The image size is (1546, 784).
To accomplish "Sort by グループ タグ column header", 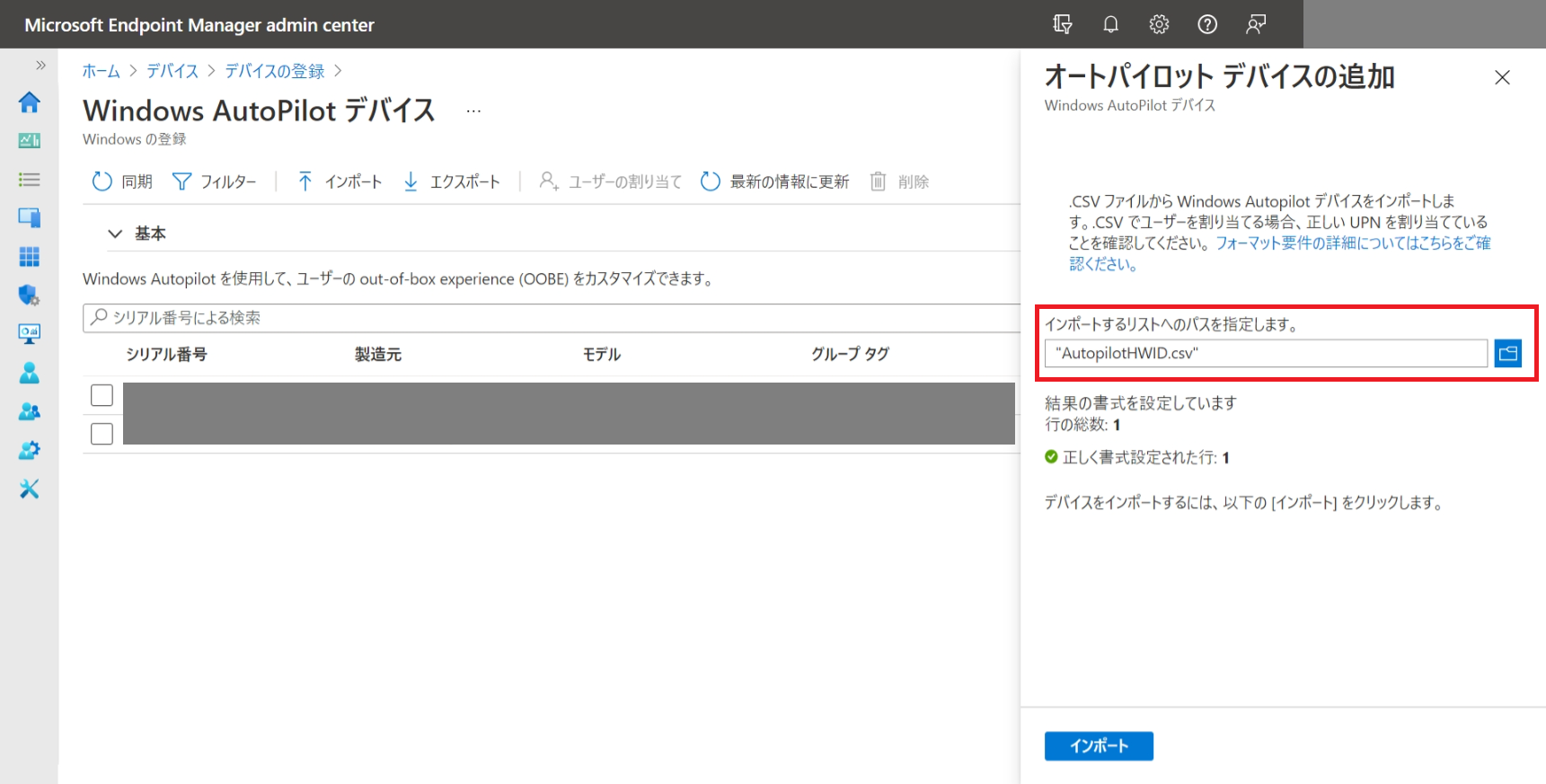I will coord(850,355).
